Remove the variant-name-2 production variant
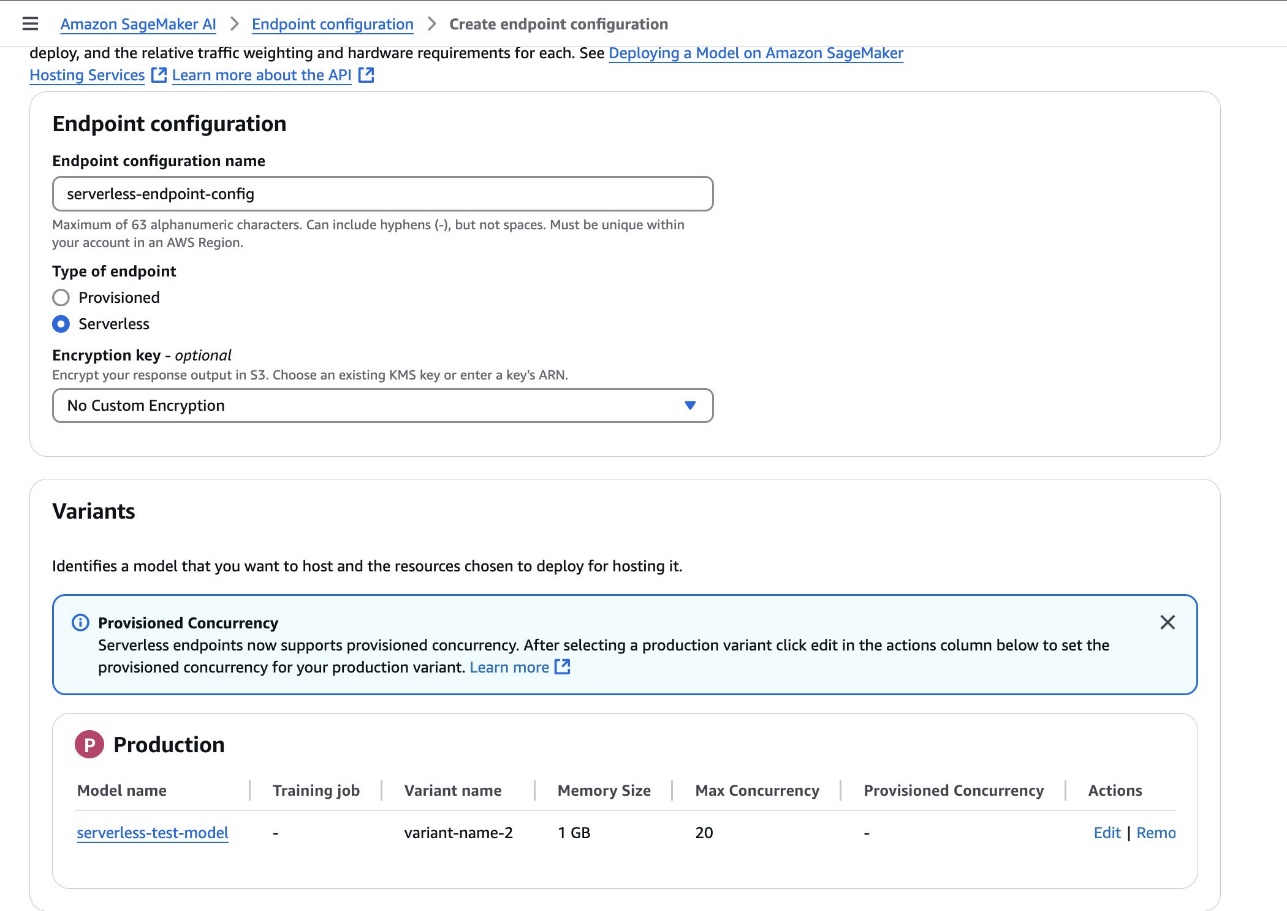1287x911 pixels. [x=1156, y=833]
